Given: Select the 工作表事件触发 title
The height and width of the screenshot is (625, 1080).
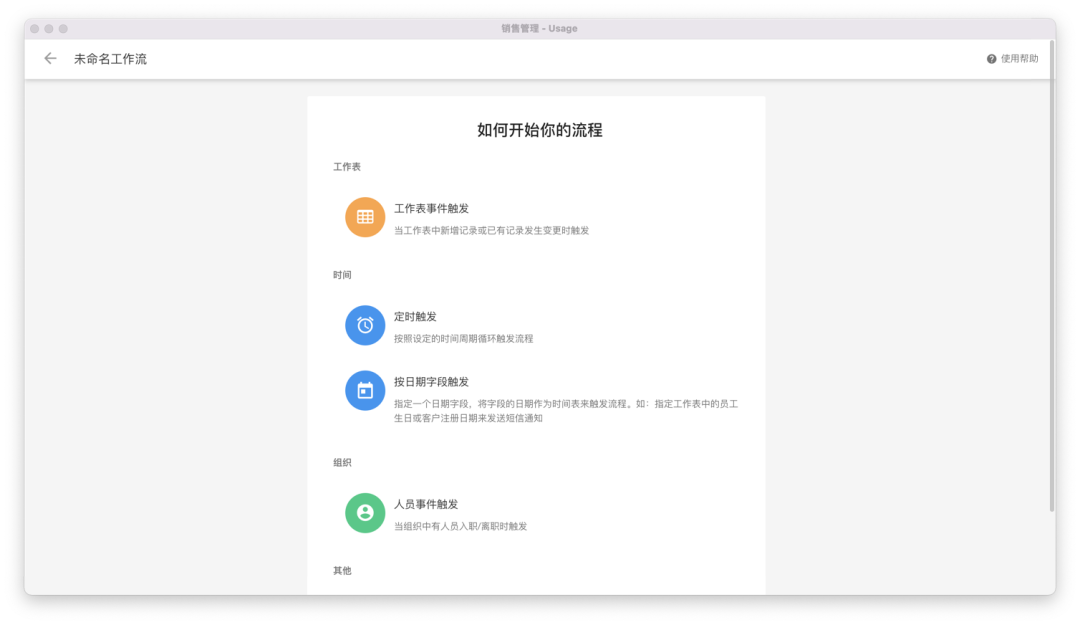Looking at the screenshot, I should click(431, 208).
